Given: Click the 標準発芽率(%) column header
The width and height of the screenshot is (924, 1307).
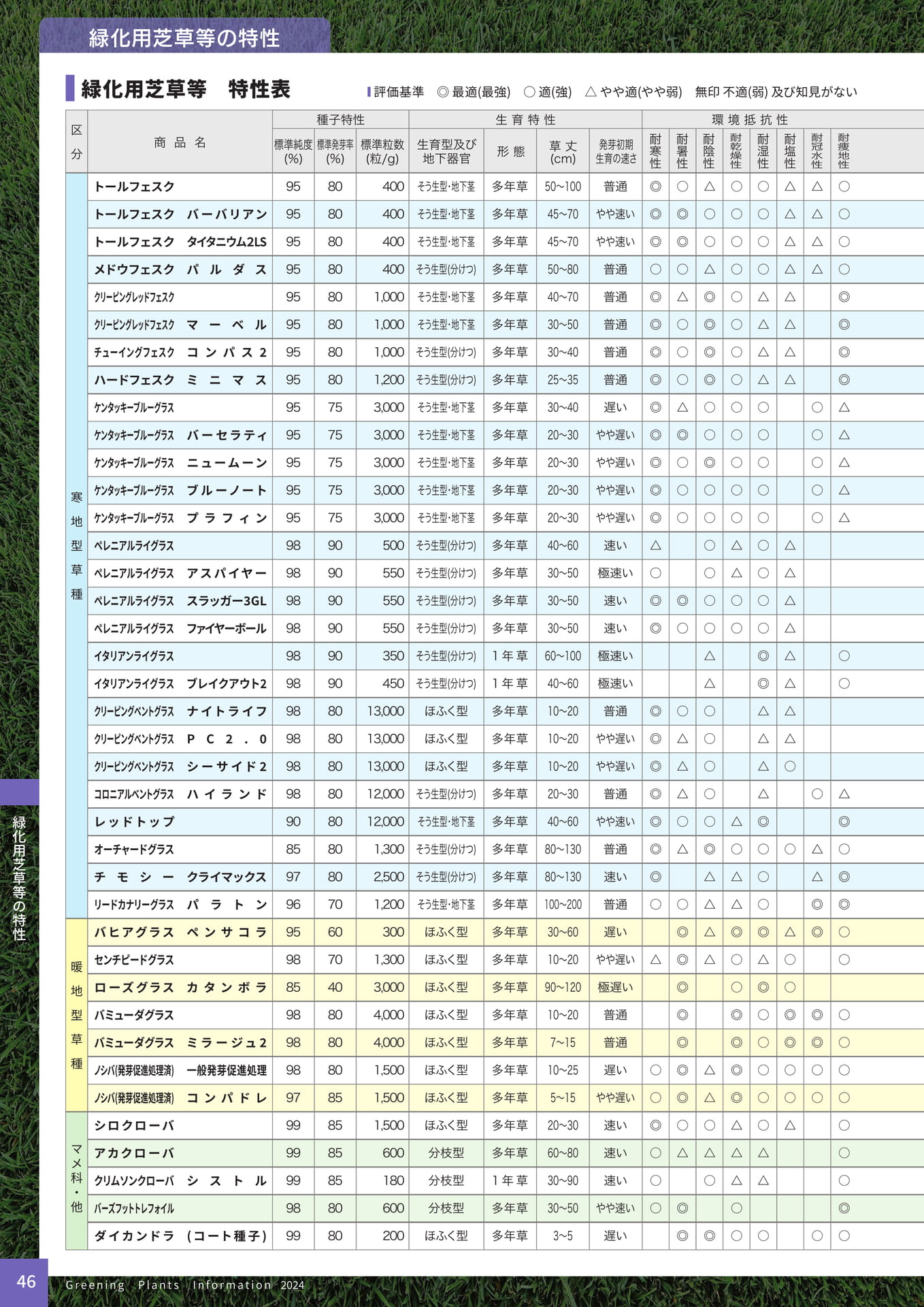Looking at the screenshot, I should (335, 151).
